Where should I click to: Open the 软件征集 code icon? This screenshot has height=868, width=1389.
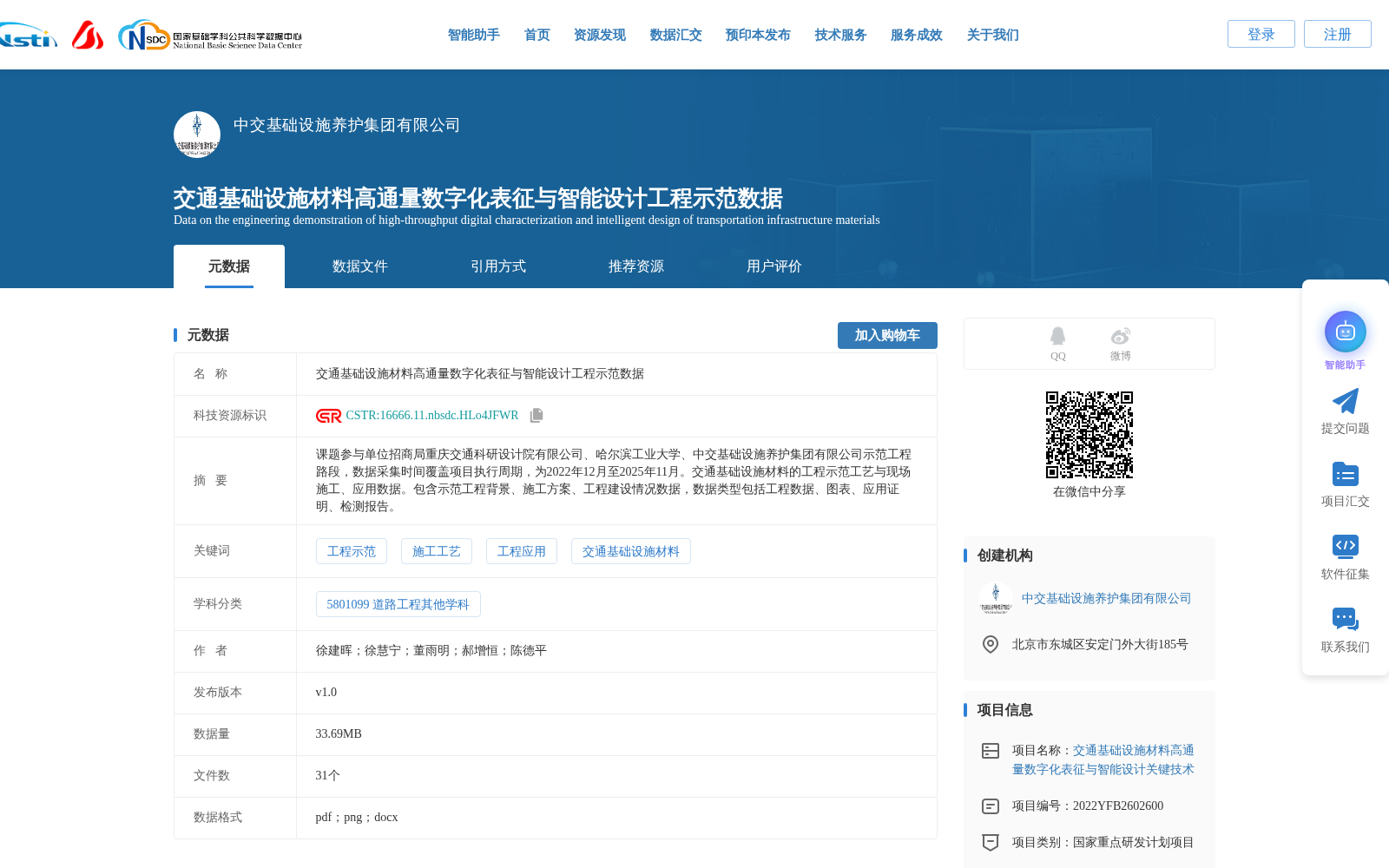[x=1346, y=546]
